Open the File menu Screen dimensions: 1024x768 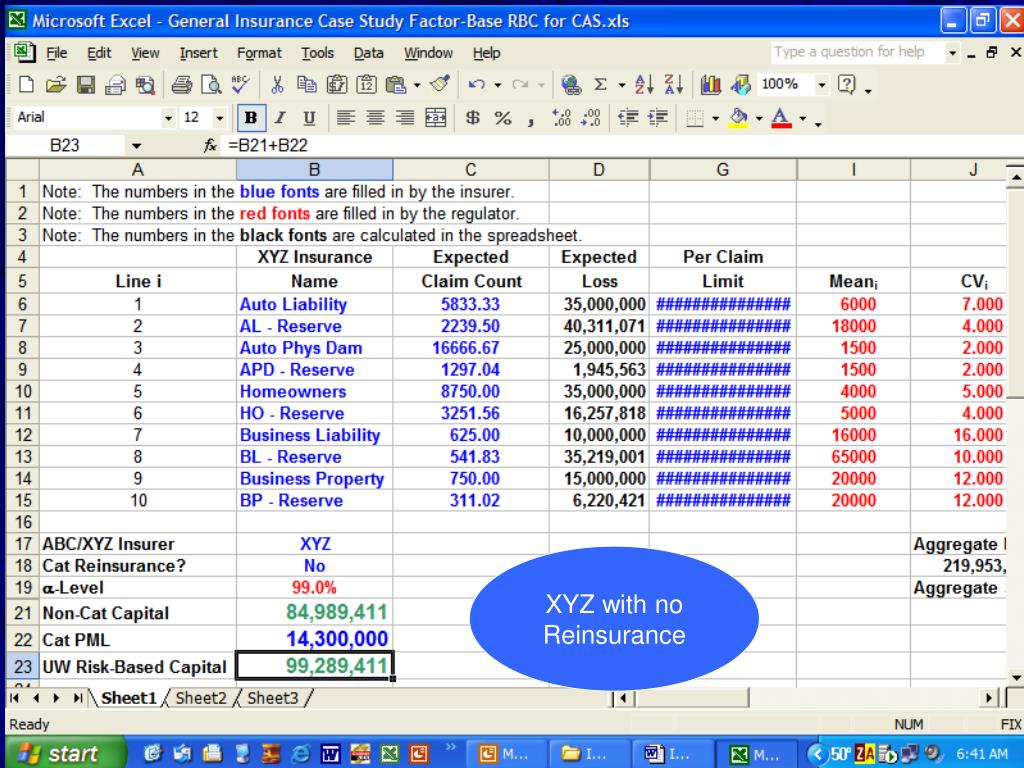[x=57, y=53]
